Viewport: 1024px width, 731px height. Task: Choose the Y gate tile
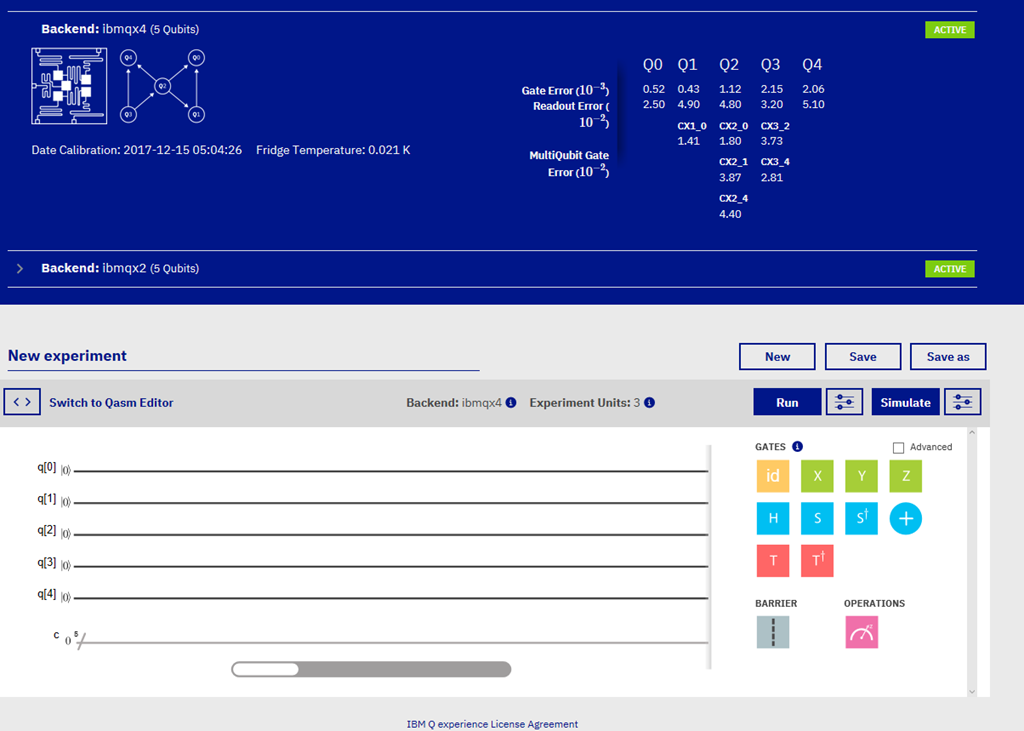pyautogui.click(x=861, y=476)
